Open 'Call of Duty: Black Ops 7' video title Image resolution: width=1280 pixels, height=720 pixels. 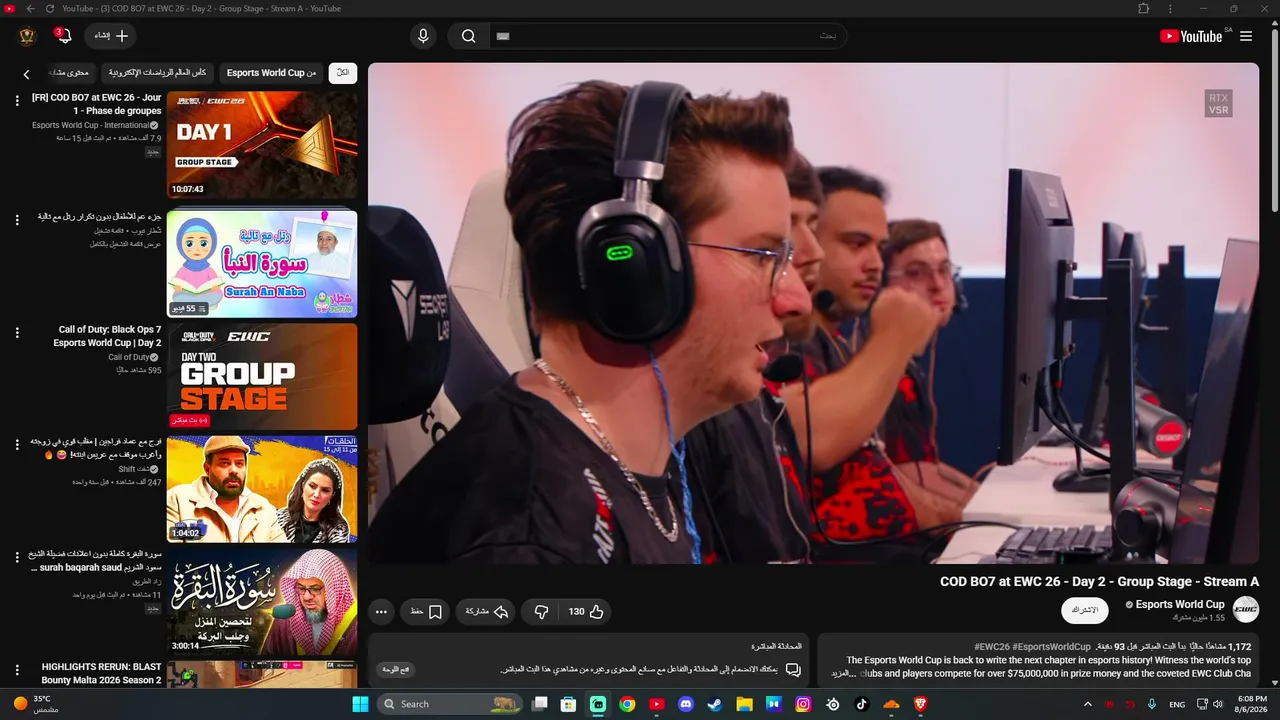pos(107,336)
